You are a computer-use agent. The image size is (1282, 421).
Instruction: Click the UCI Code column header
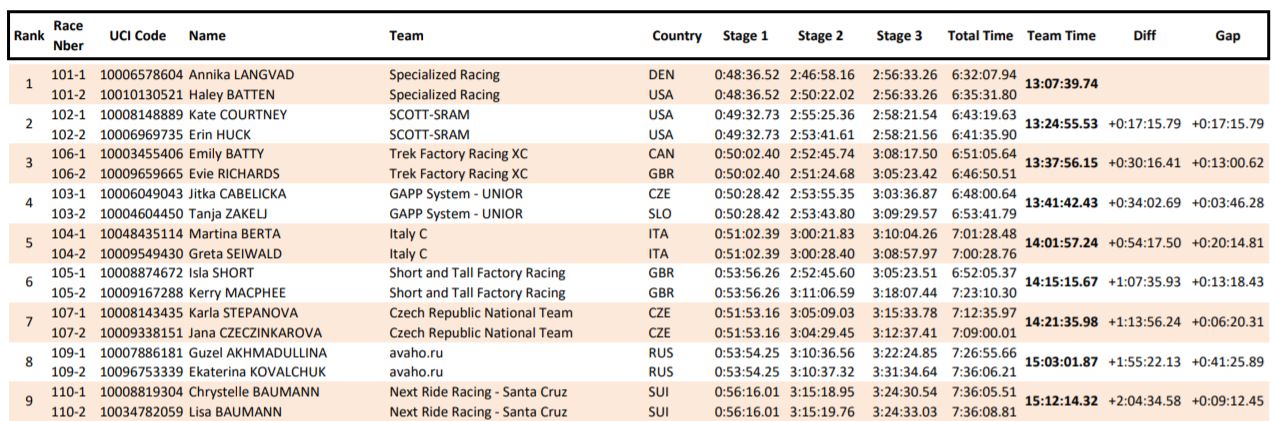137,35
